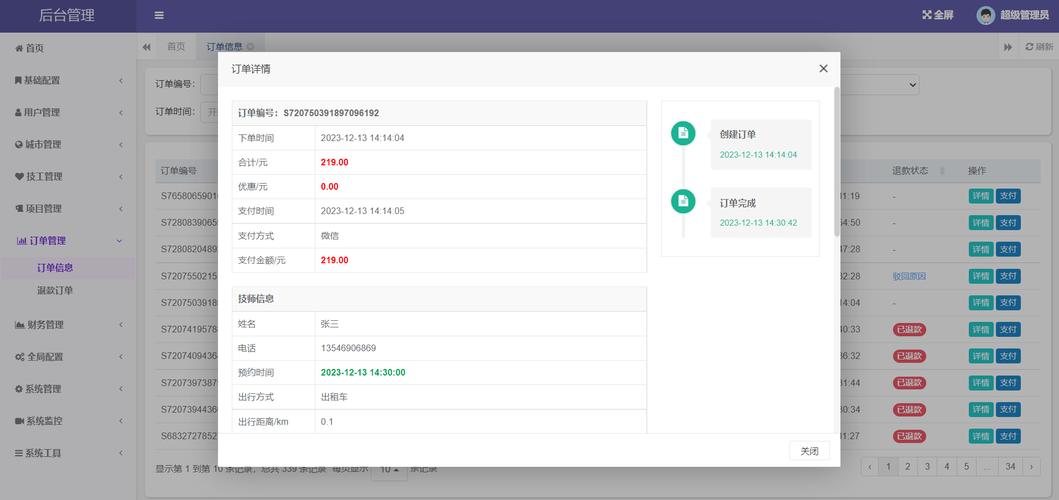The width and height of the screenshot is (1059, 500).
Task: Click the tab scroll-right double arrow icon
Action: pos(1008,47)
